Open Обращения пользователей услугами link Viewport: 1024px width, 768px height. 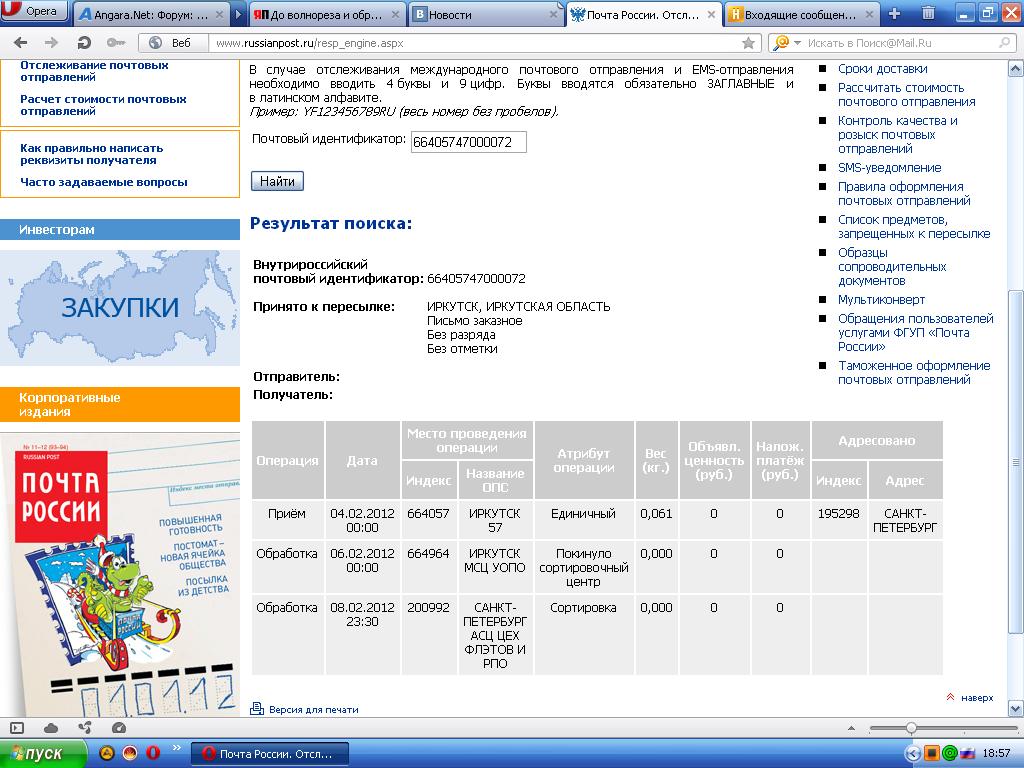916,332
